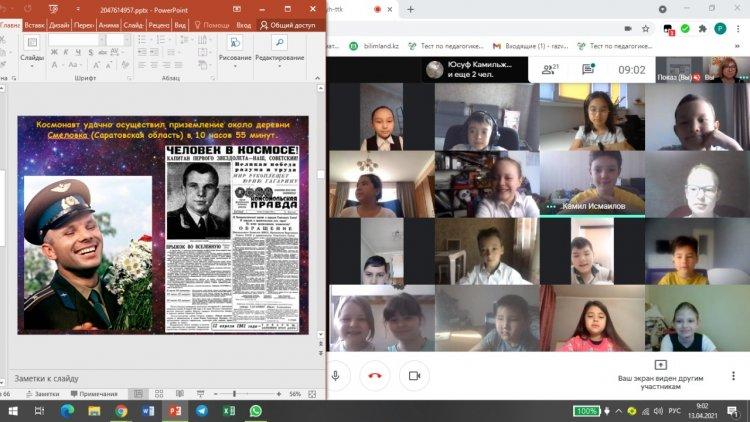Apply text shadow (S) in PowerPoint ribbon
The width and height of the screenshot is (750, 422).
pyautogui.click(x=90, y=52)
